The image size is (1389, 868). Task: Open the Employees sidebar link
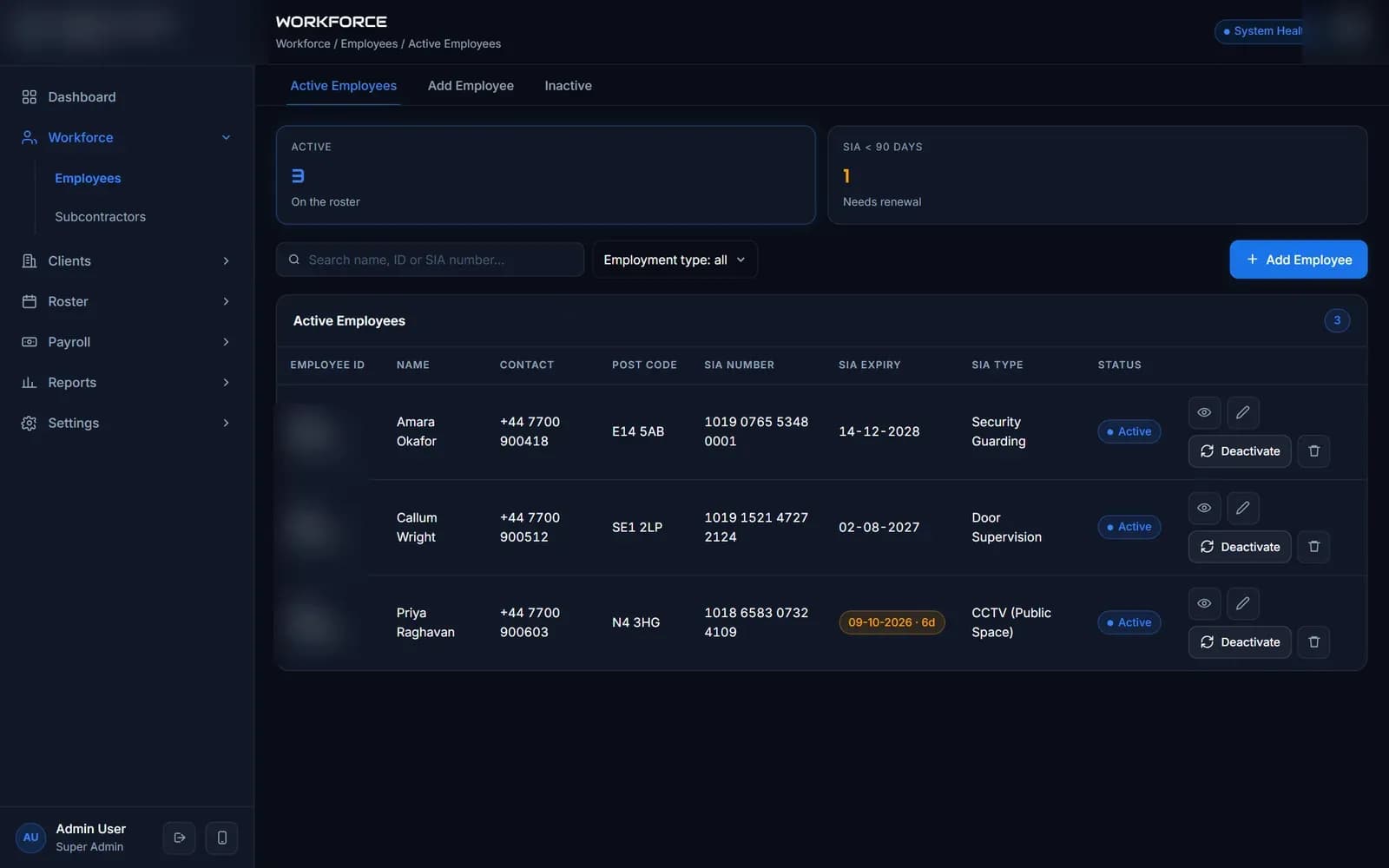tap(88, 178)
